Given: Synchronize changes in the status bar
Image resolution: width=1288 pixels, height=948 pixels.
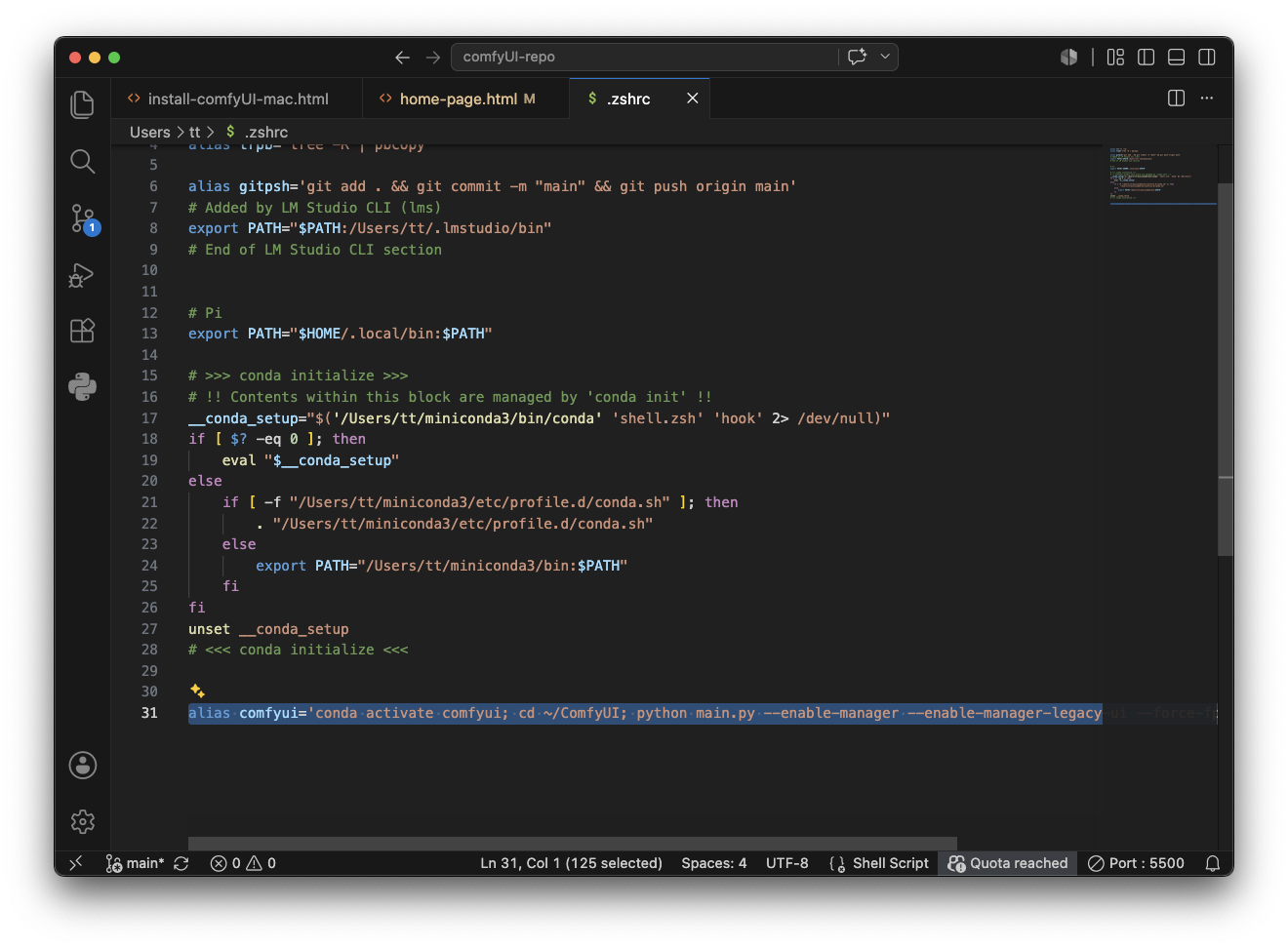Looking at the screenshot, I should point(181,863).
